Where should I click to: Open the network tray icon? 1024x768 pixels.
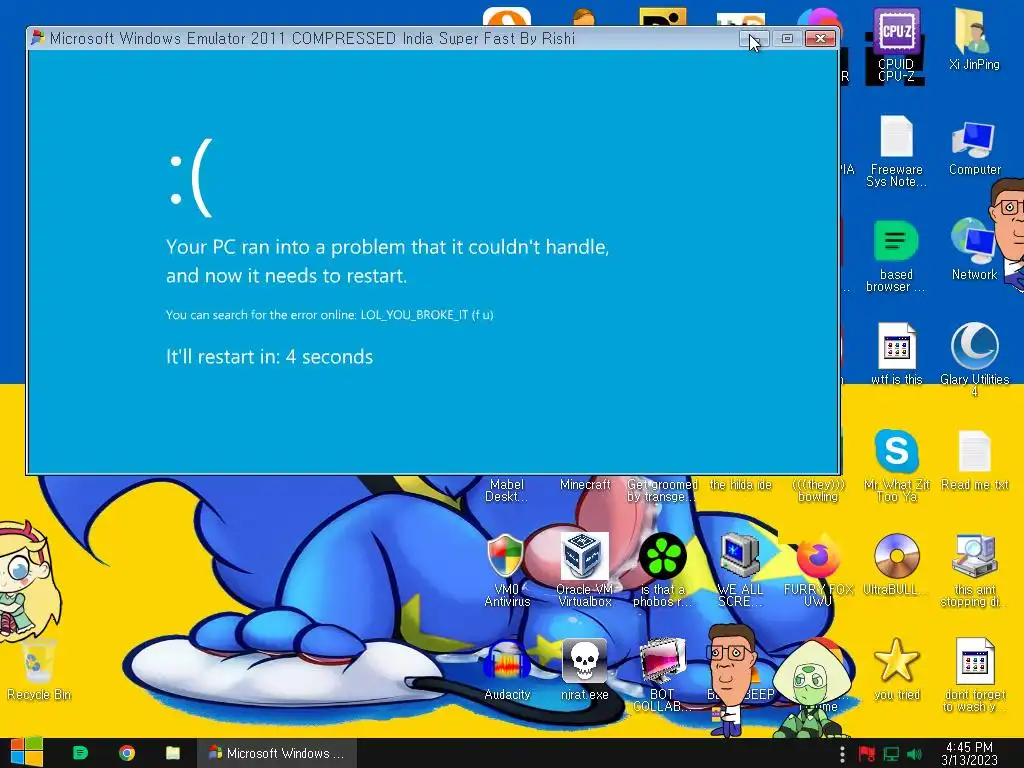click(891, 754)
